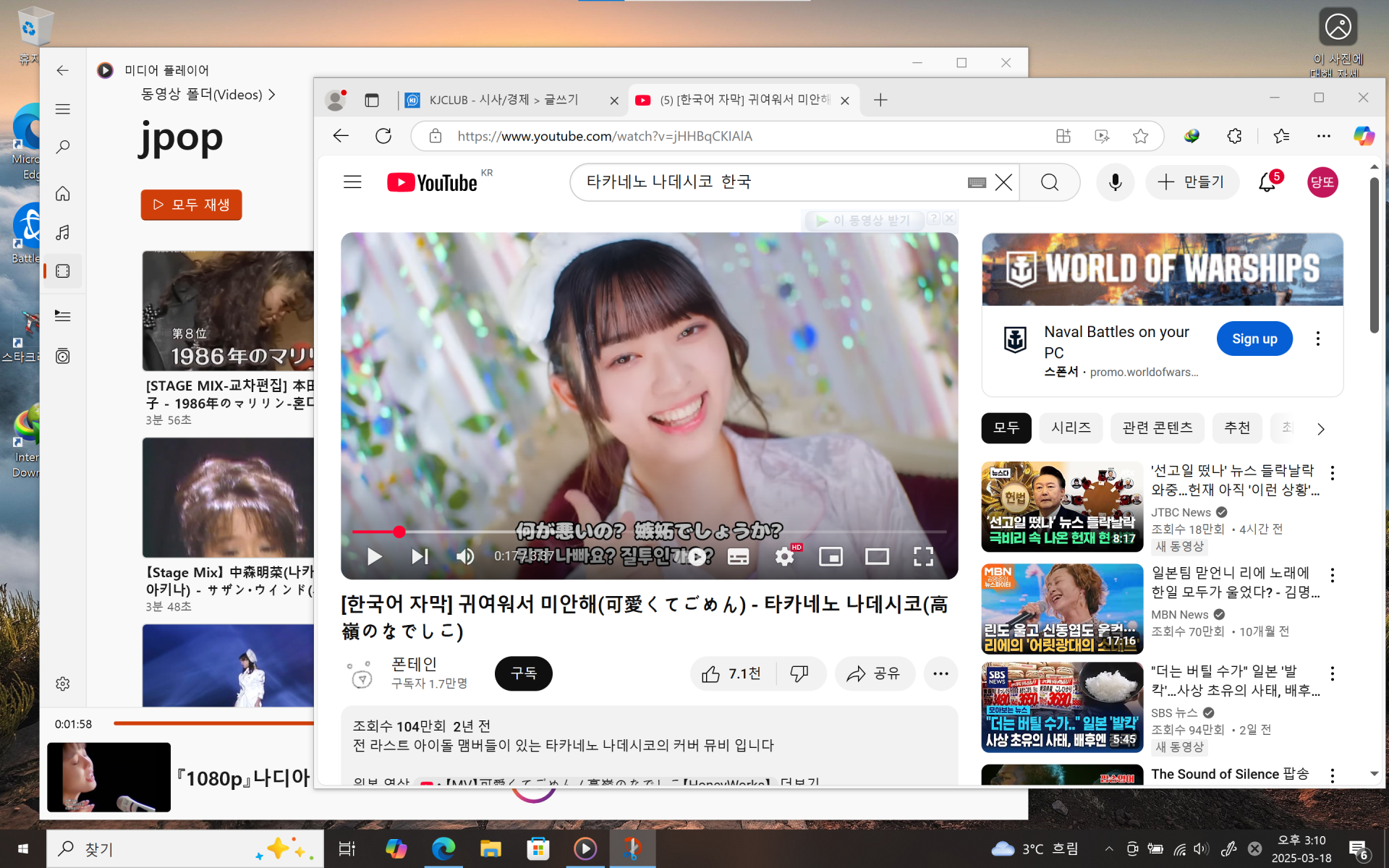Viewport: 1389px width, 868px height.
Task: Open YouTube voice search microphone
Action: [1115, 182]
